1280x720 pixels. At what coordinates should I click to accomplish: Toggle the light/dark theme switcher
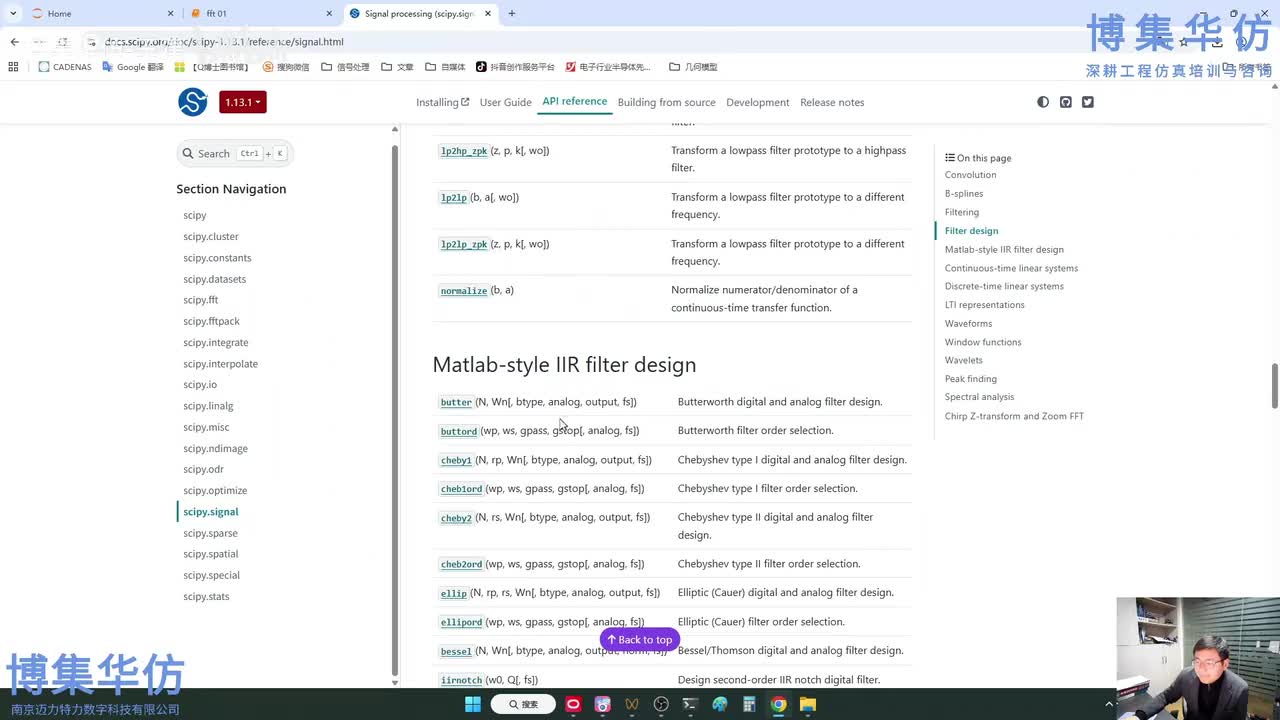[1043, 102]
